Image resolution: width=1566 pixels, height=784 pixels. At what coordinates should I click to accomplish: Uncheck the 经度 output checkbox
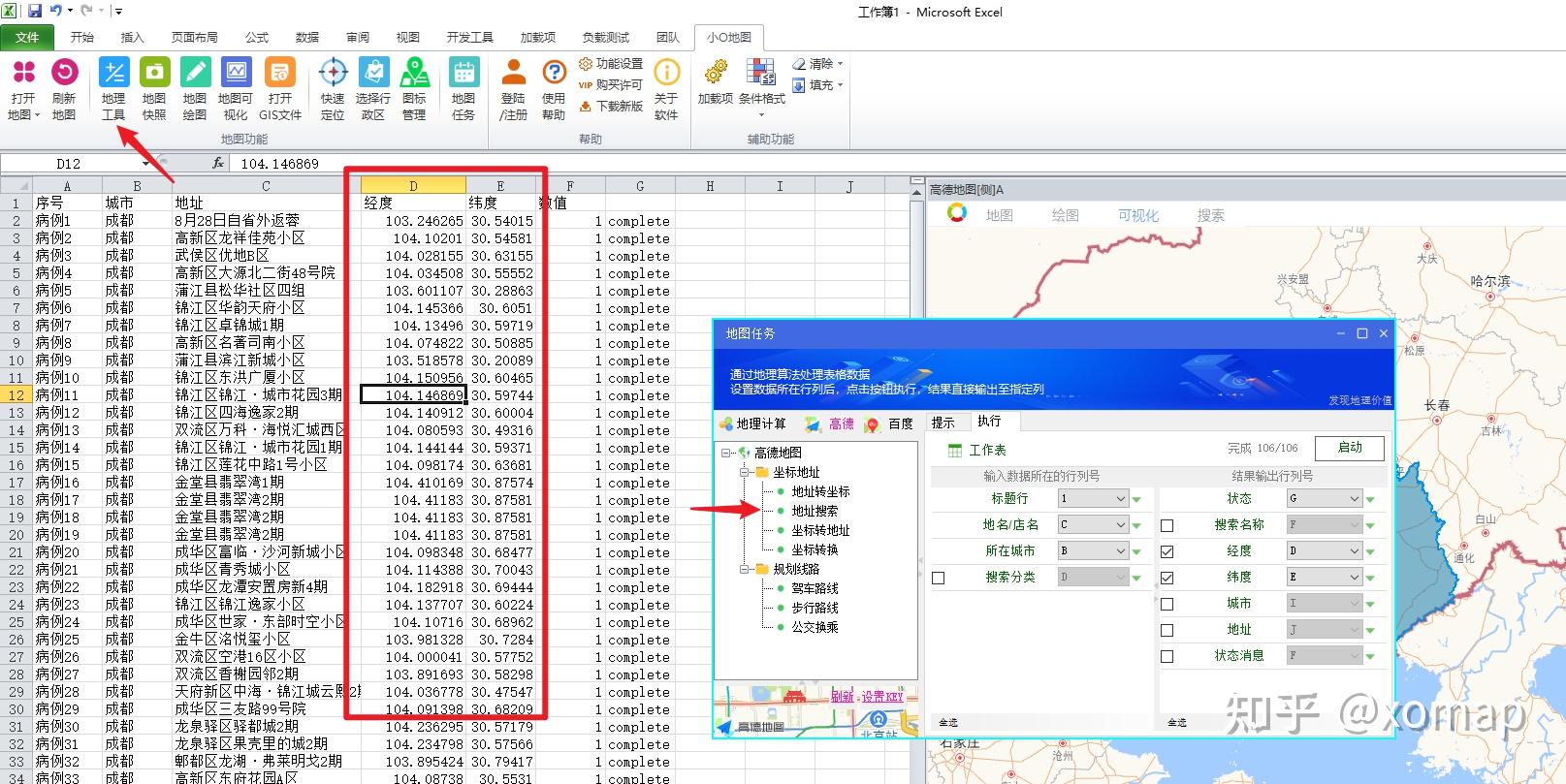tap(1167, 551)
